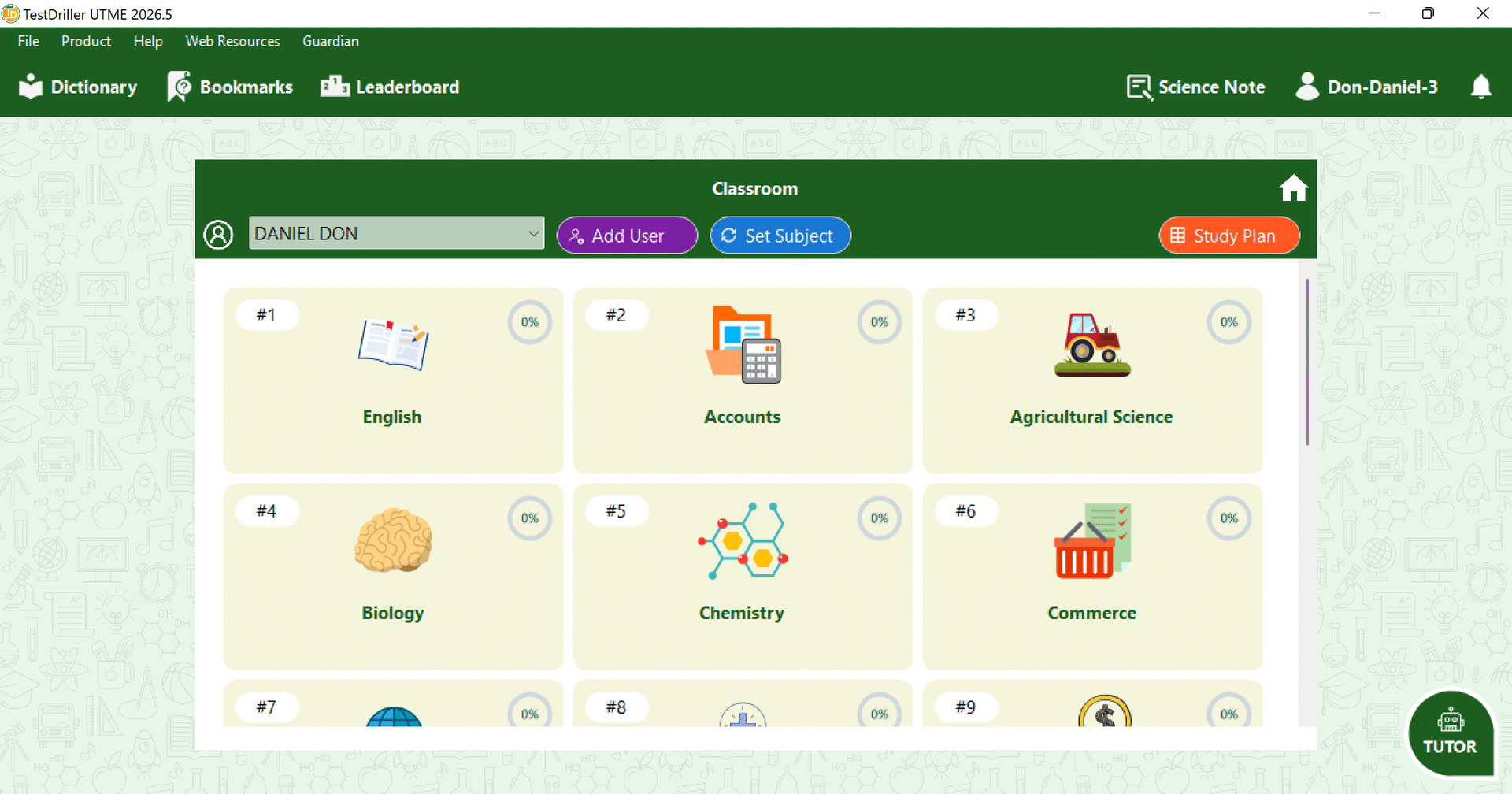Open the Guardian menu
1512x794 pixels.
click(331, 41)
